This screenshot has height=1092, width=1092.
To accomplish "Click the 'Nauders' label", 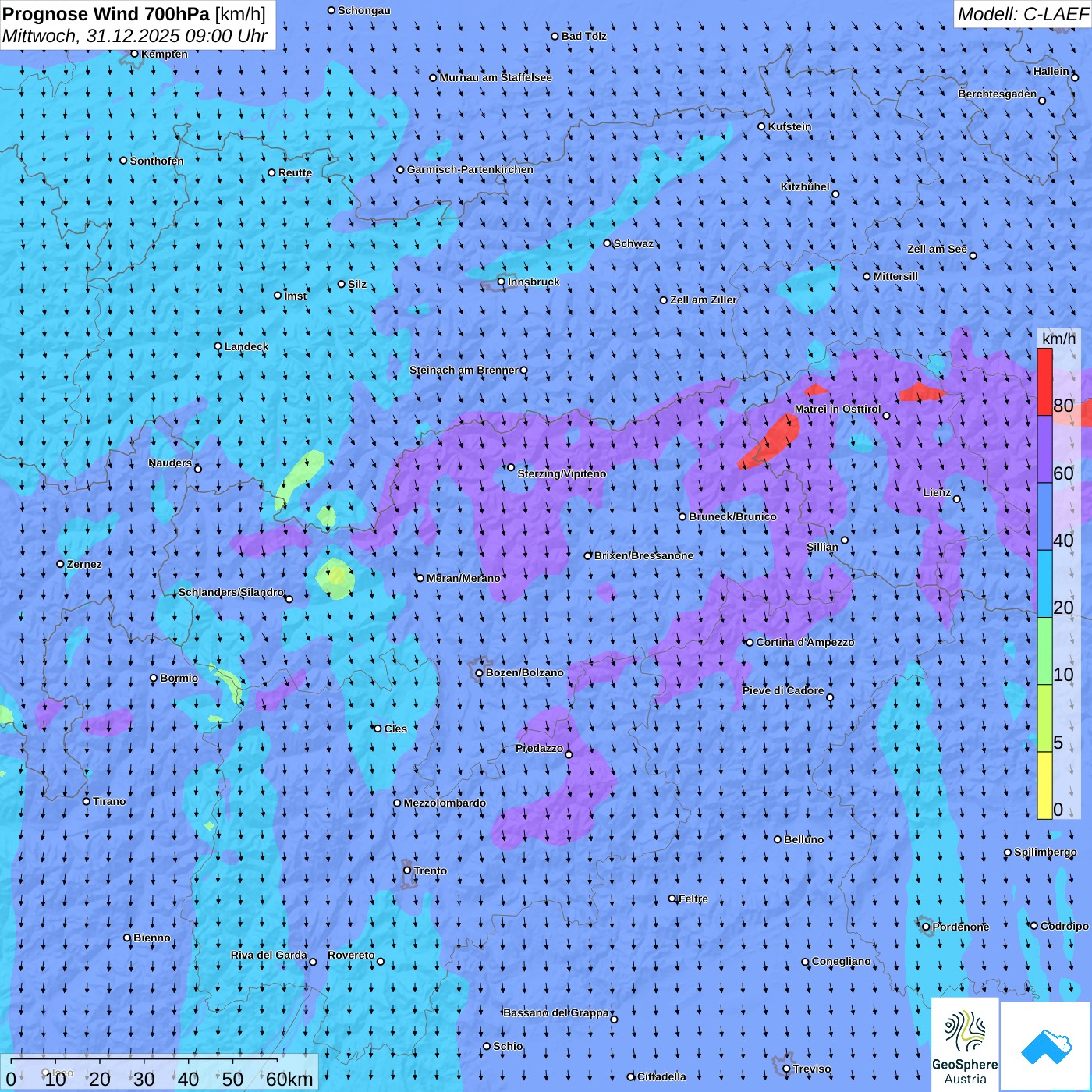I will point(170,463).
